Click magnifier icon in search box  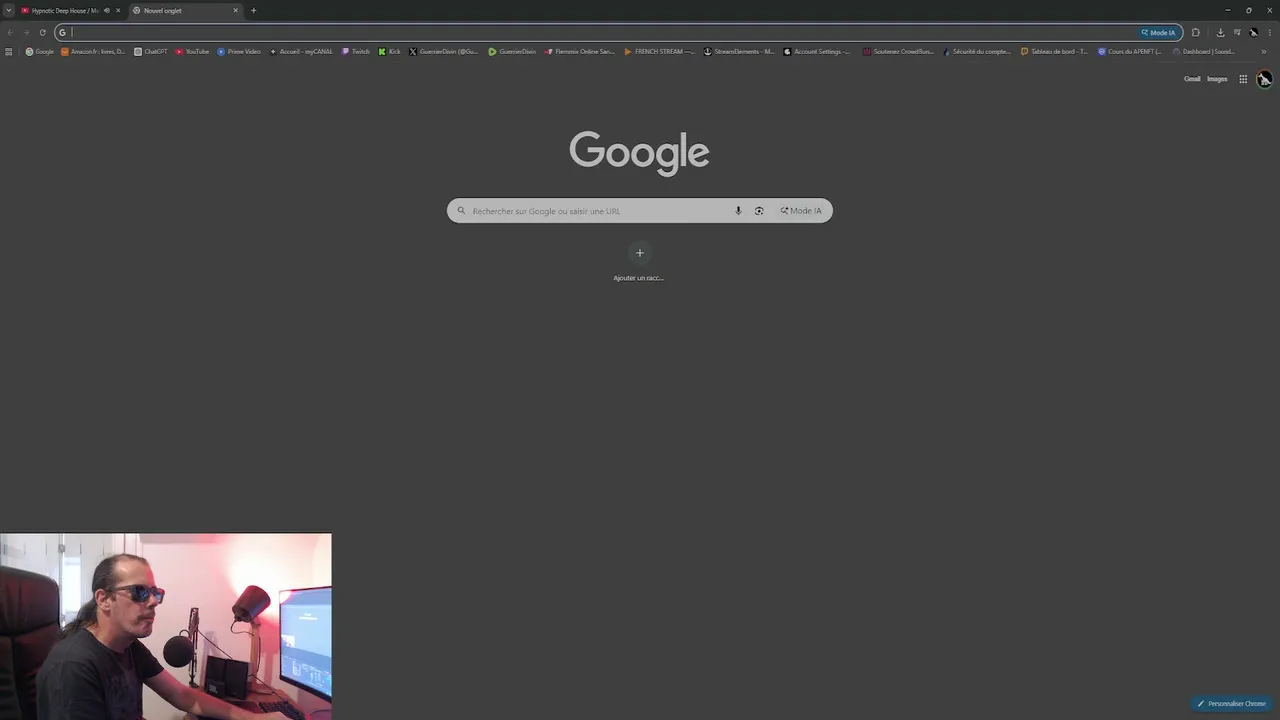(461, 211)
